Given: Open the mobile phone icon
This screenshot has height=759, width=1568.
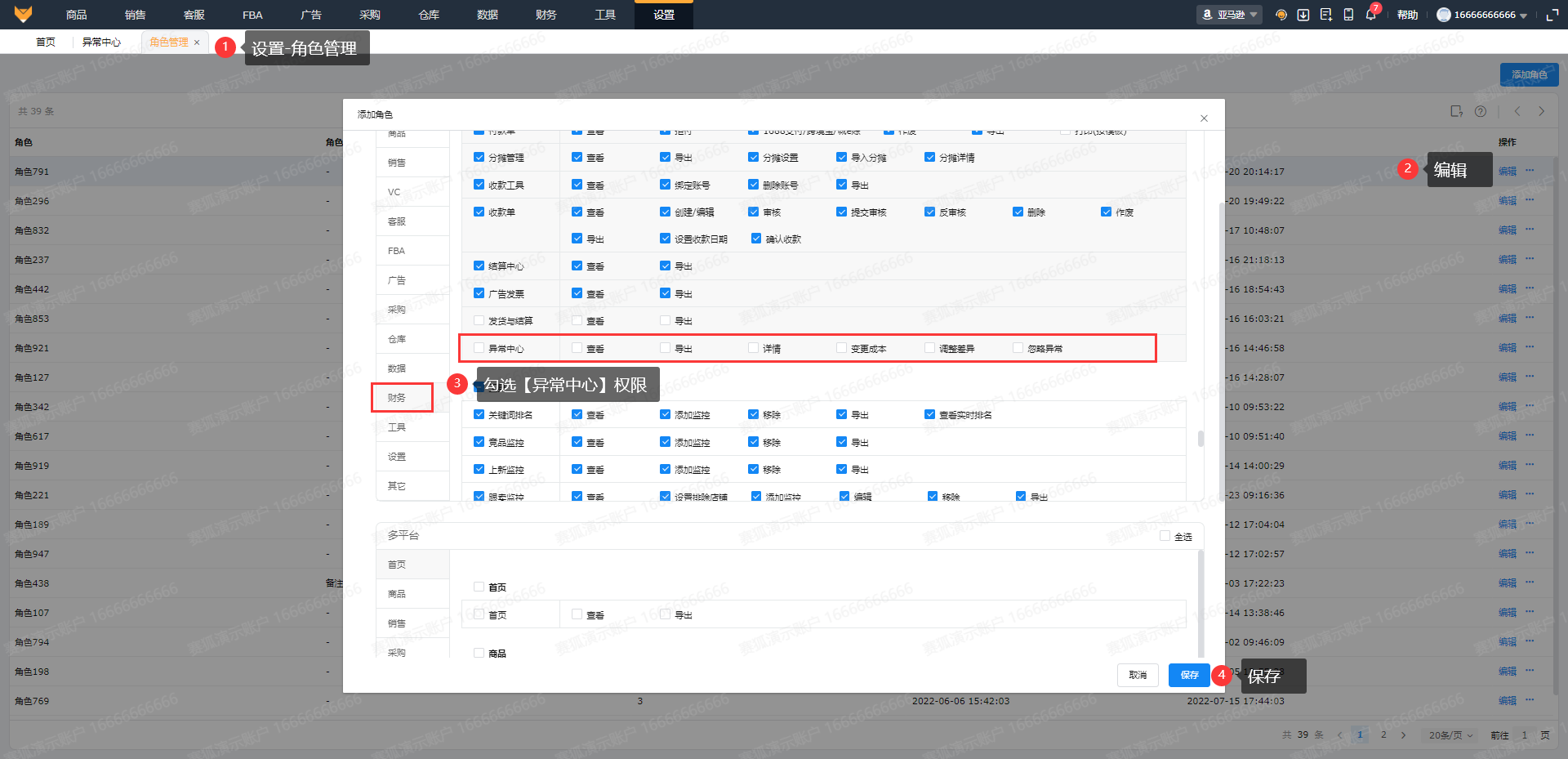Looking at the screenshot, I should 1348,15.
